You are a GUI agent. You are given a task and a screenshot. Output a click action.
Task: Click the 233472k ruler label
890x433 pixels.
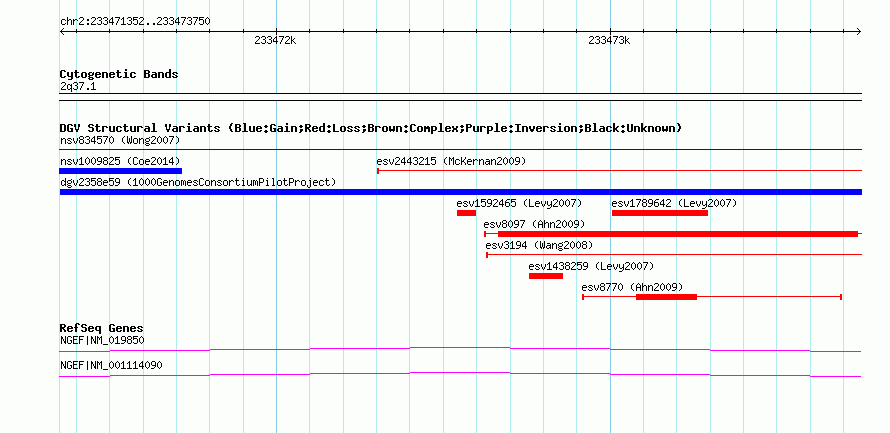pyautogui.click(x=275, y=41)
